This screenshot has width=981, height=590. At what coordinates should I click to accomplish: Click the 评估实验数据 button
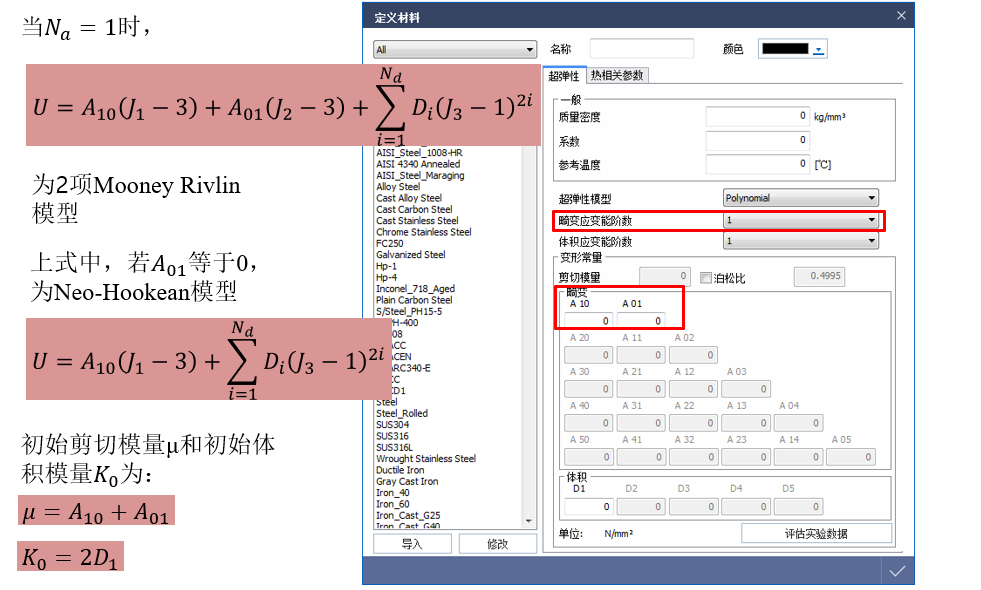pos(815,532)
